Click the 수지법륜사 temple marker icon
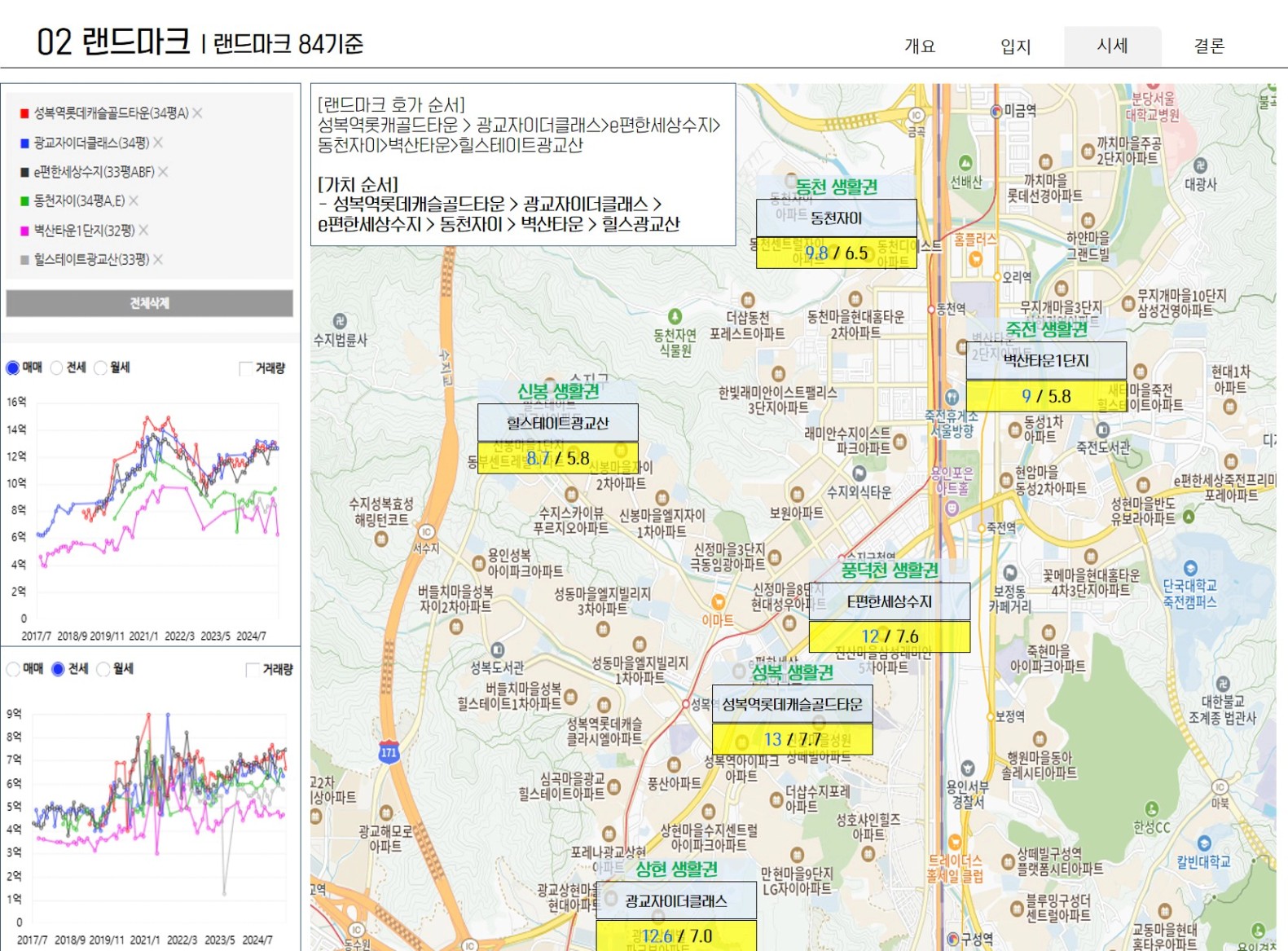1288x951 pixels. pos(340,320)
